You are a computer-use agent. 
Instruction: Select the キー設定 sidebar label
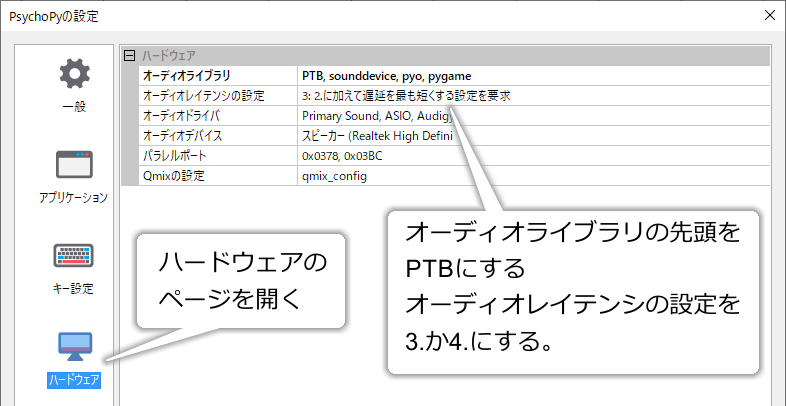[73, 289]
